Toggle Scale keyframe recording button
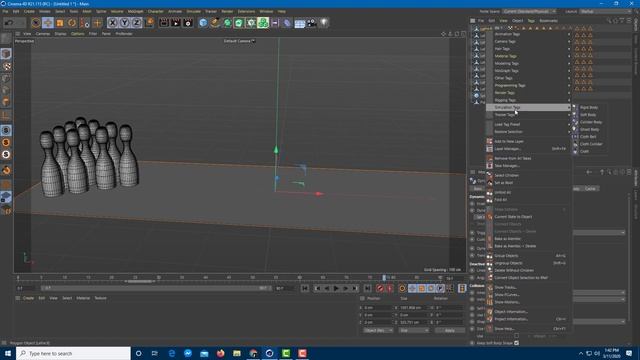Viewport: 640px width, 360px height. (x=422, y=289)
